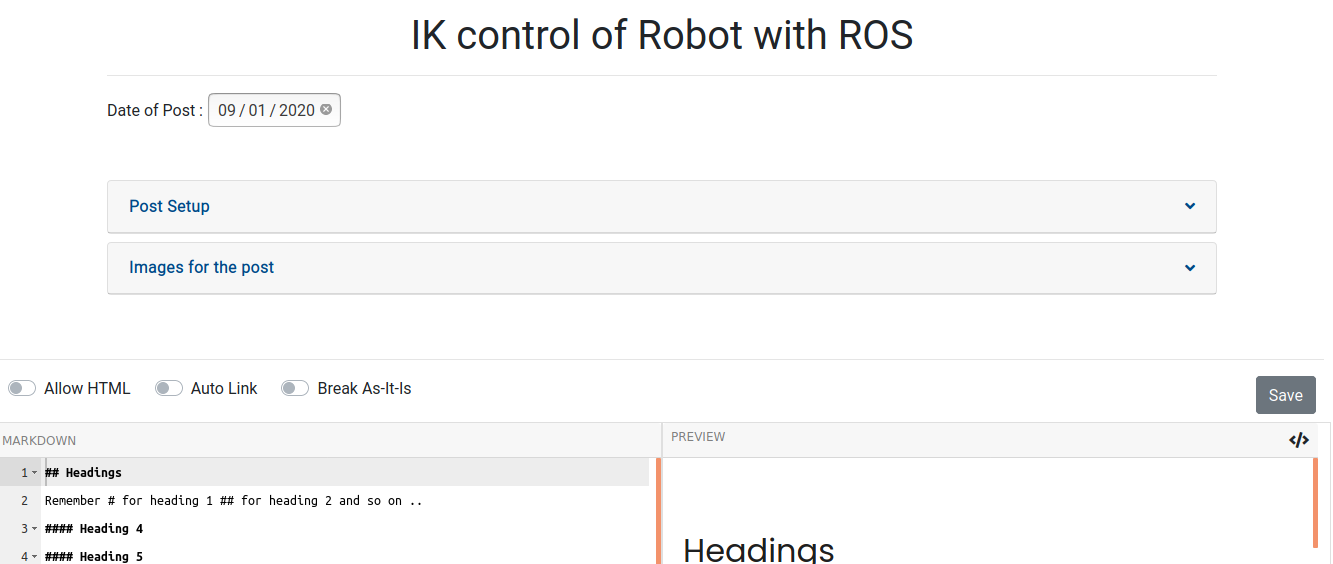This screenshot has width=1333, height=564.
Task: Toggle the Break As-It-Is switch
Action: tap(295, 388)
